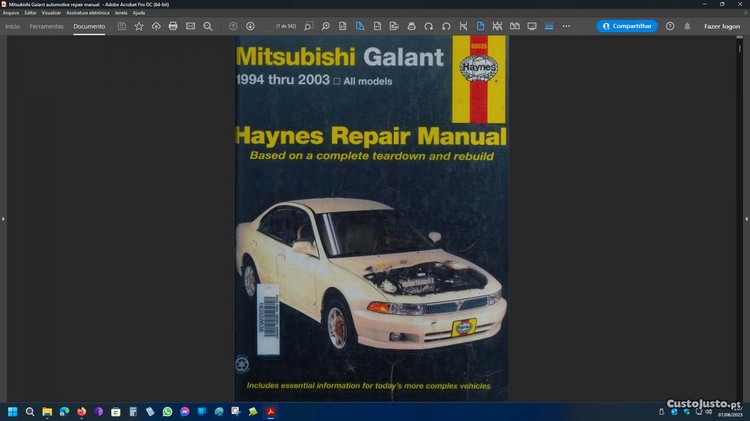This screenshot has height=421, width=750.
Task: Expand the left navigation pane arrow
Action: (x=3, y=218)
